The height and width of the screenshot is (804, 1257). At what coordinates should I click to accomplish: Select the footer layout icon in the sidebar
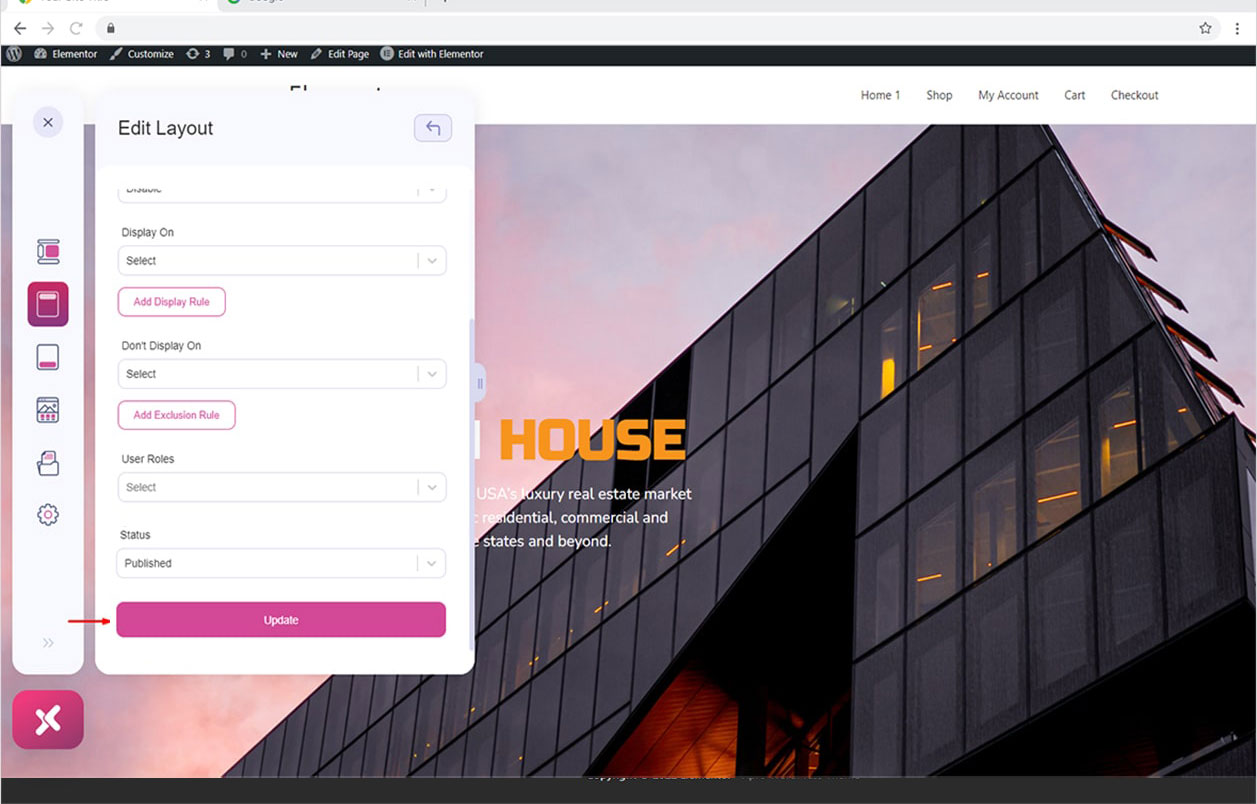coord(48,357)
